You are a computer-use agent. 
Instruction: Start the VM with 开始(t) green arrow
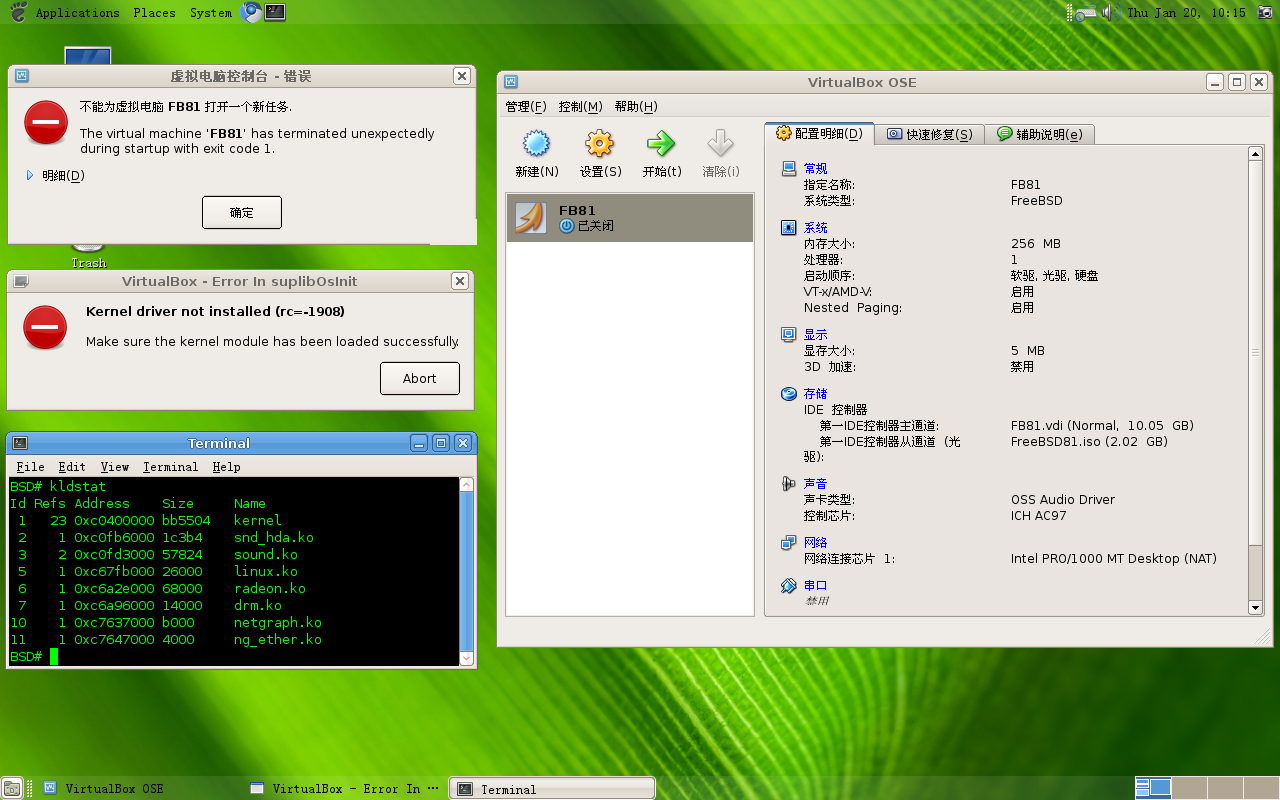[x=661, y=144]
